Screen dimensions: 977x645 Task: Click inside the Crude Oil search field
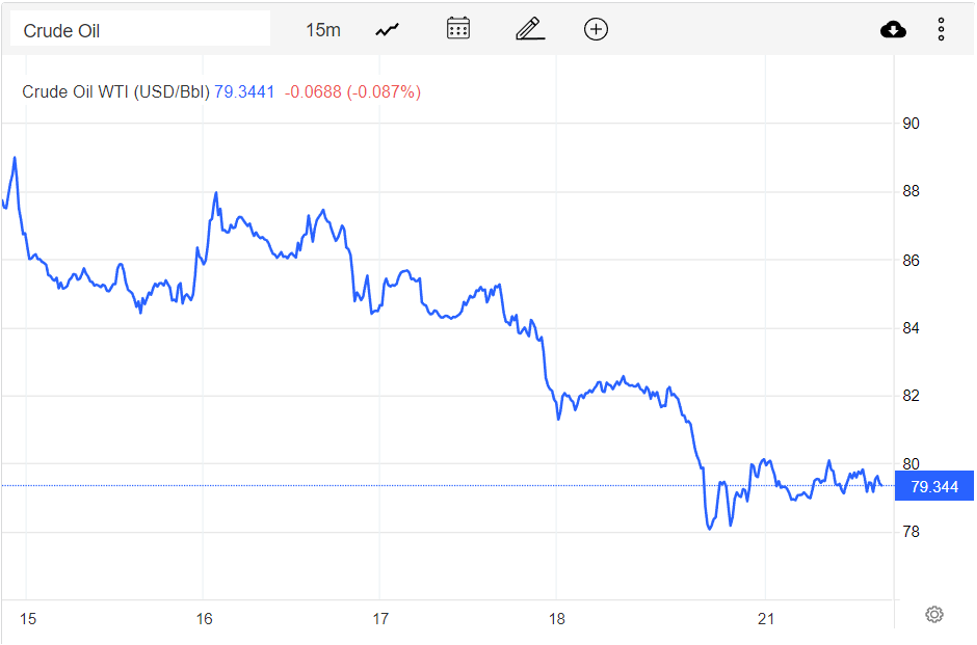(x=140, y=28)
